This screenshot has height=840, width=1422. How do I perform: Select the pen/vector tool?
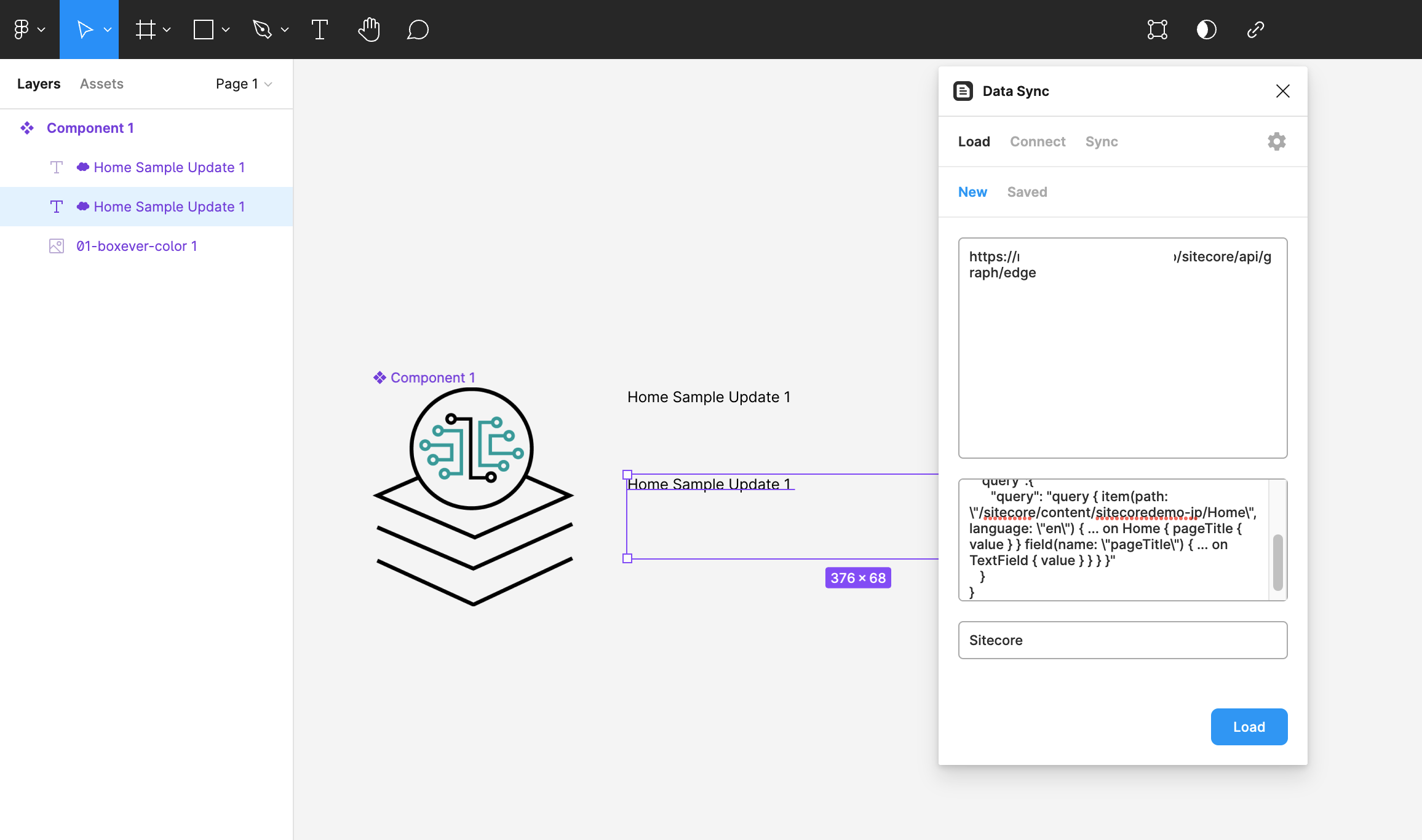[x=262, y=29]
